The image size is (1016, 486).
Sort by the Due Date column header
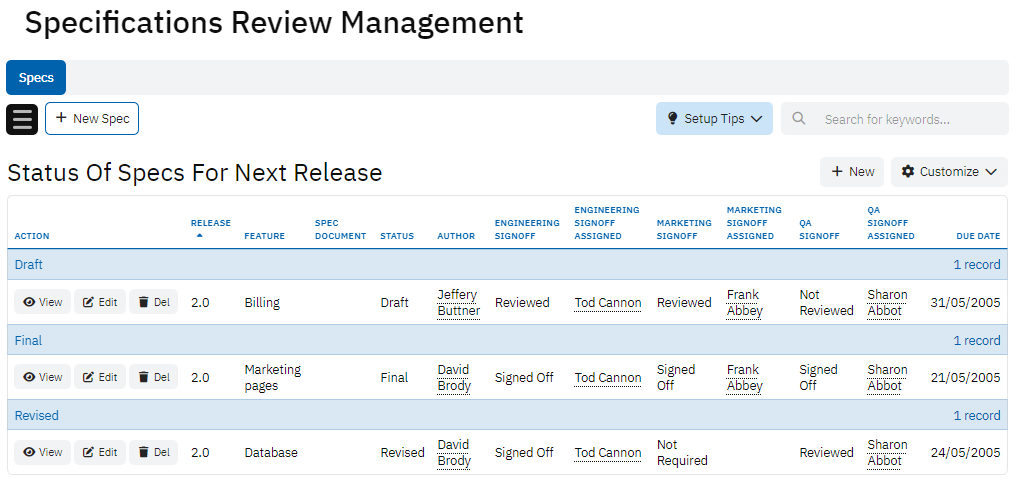pos(977,236)
